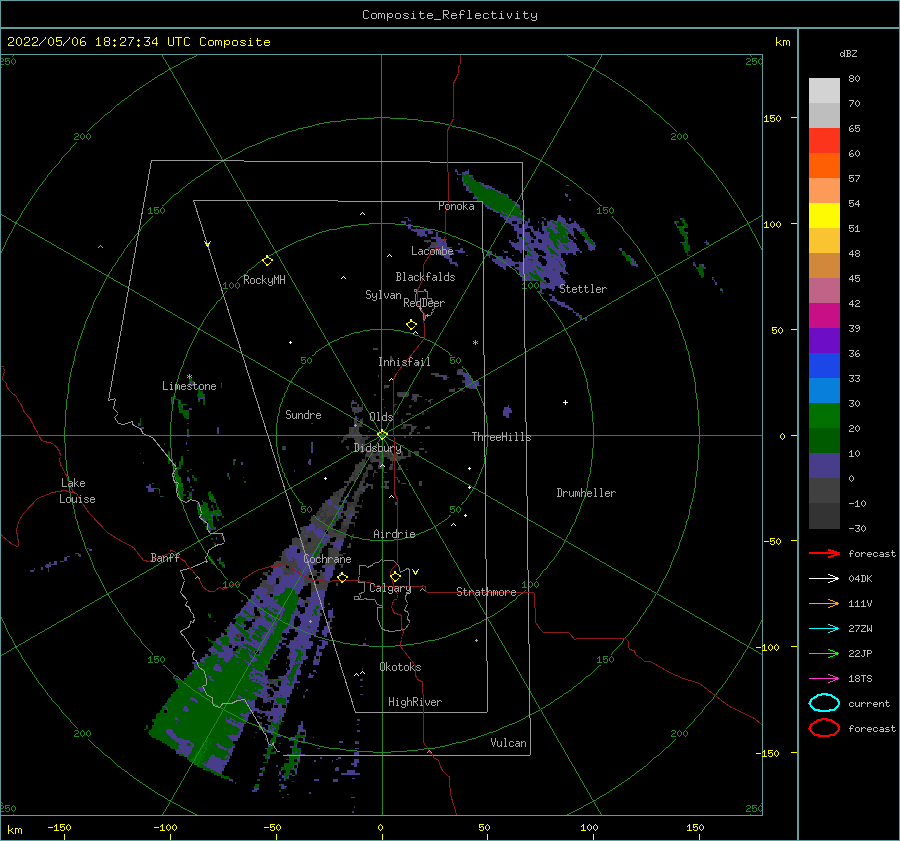Click the yellow diamond marker near RockyMH

pyautogui.click(x=267, y=261)
